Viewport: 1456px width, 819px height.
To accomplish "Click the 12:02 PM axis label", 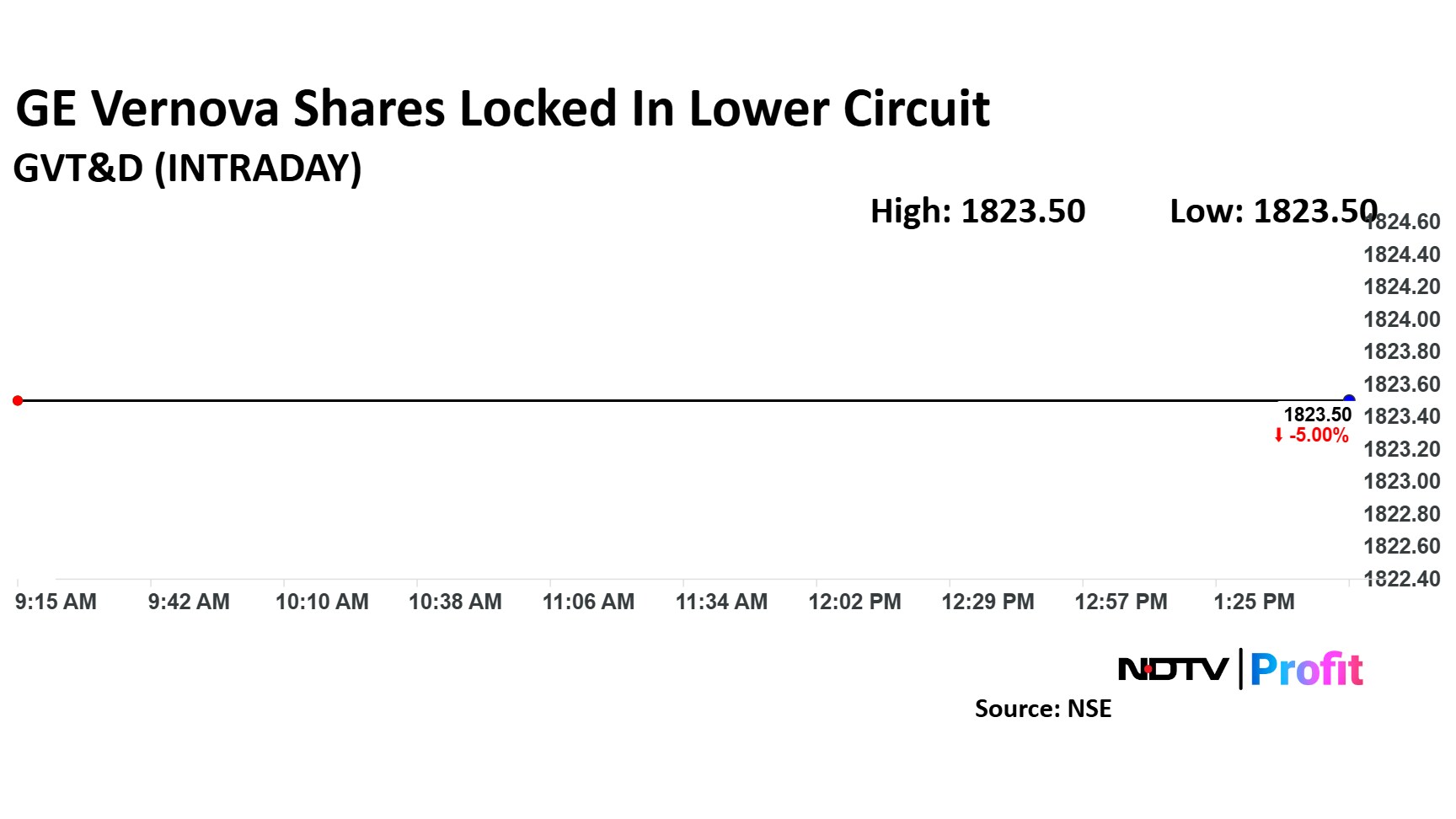I will click(x=854, y=602).
